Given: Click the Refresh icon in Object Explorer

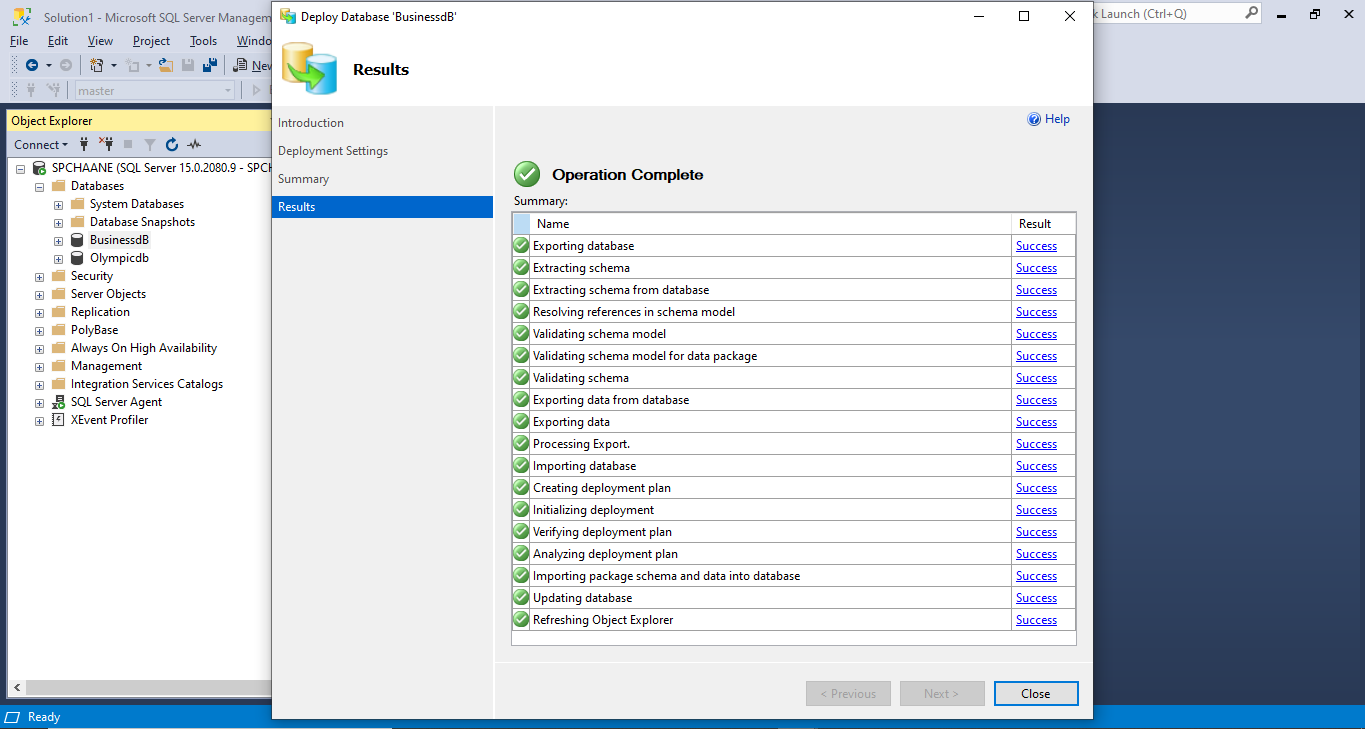Looking at the screenshot, I should [172, 145].
